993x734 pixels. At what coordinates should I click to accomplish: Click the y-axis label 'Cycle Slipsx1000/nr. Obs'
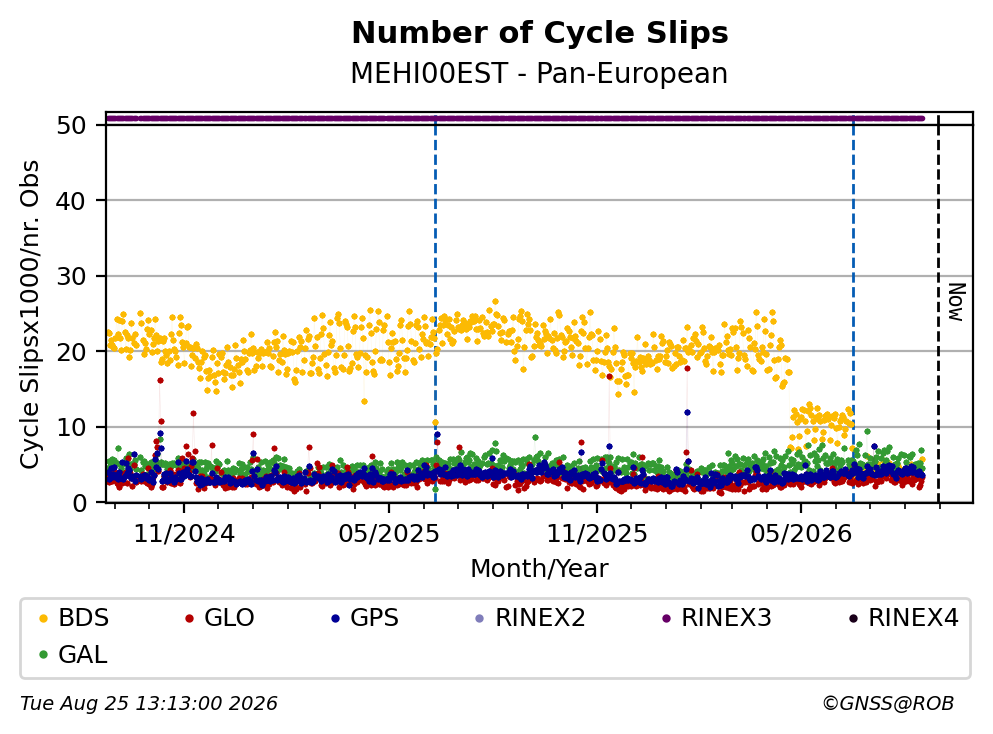tap(29, 314)
